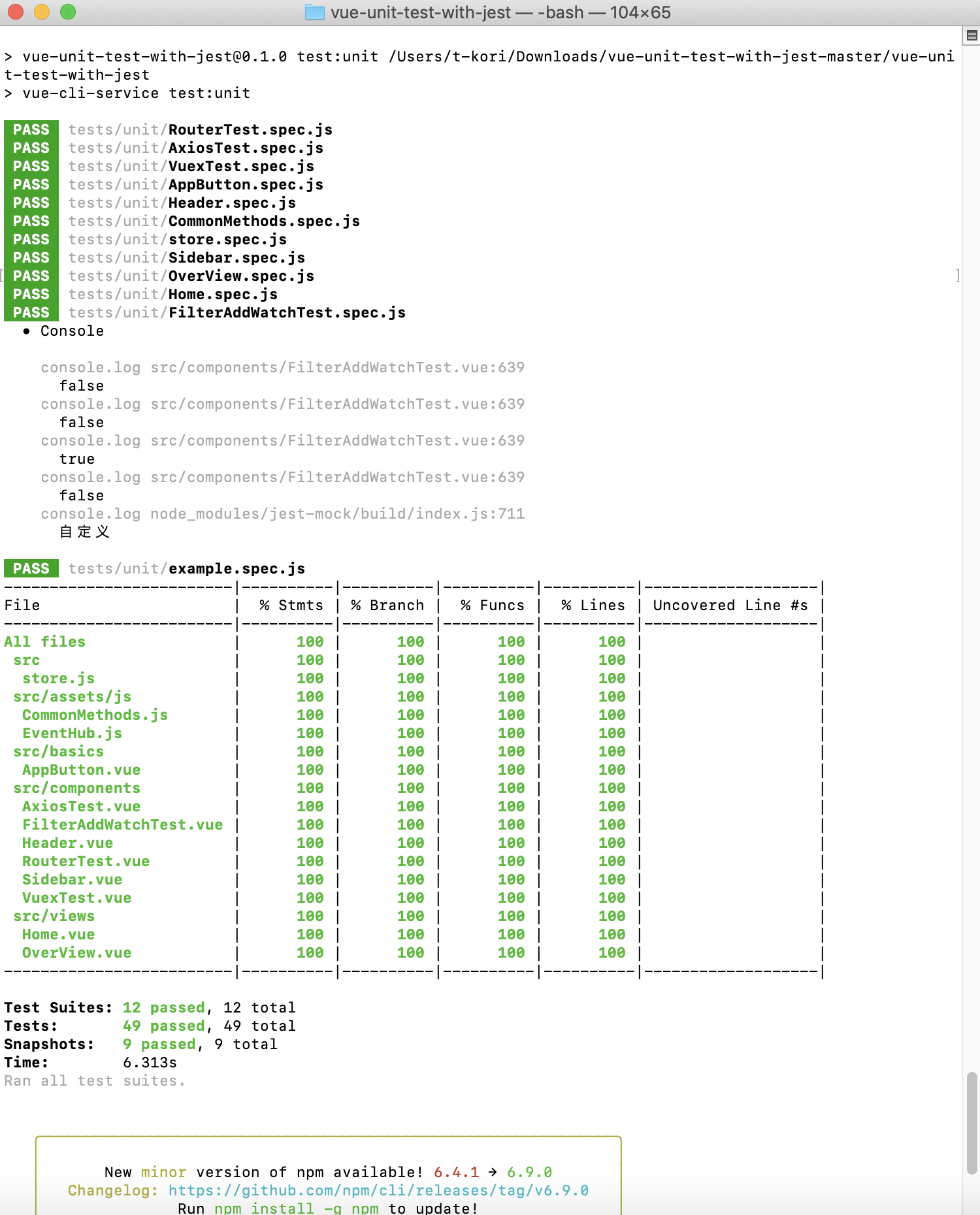980x1215 pixels.
Task: Click the green zoom window button
Action: (x=68, y=12)
